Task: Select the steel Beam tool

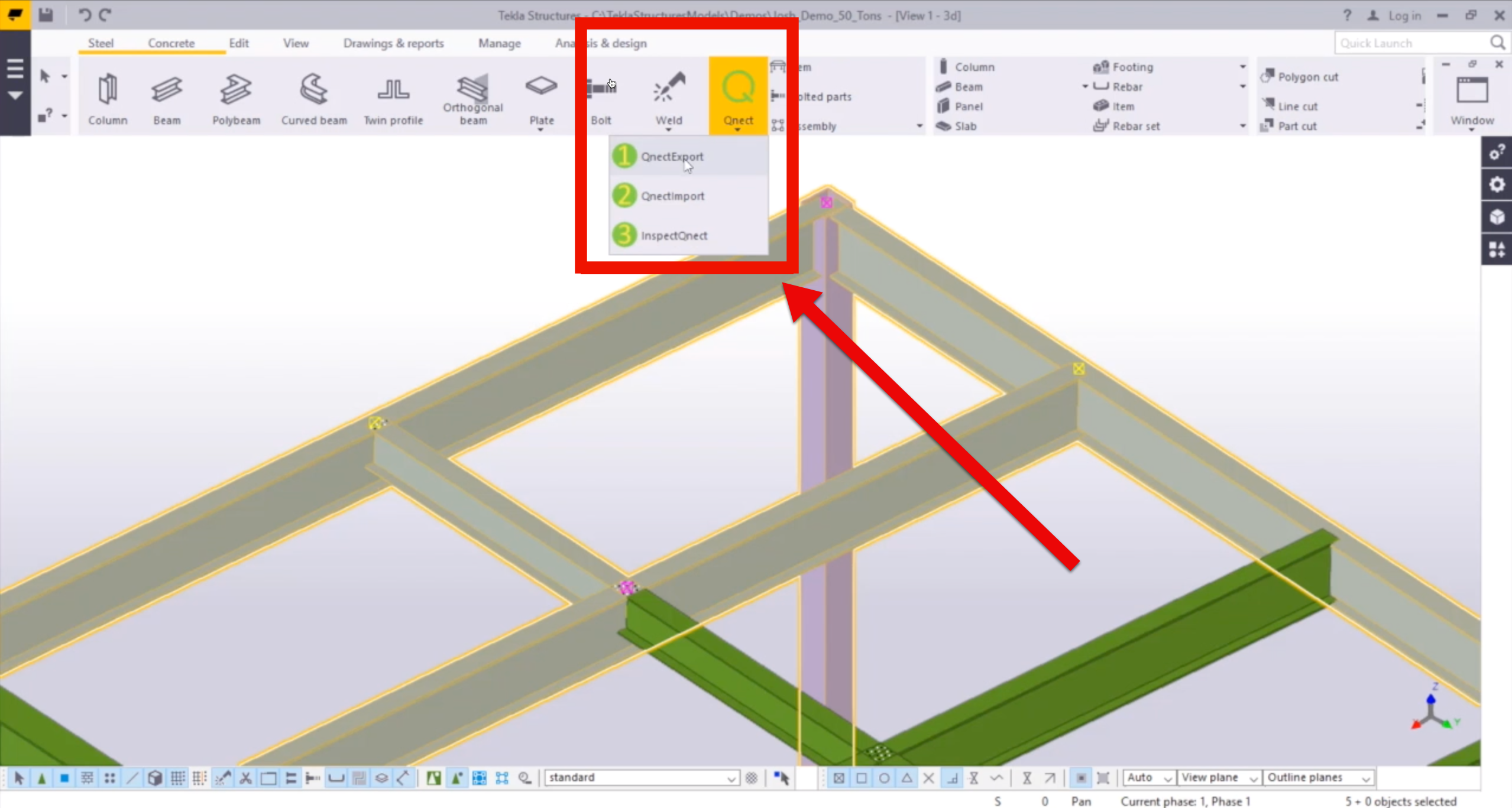Action: pyautogui.click(x=167, y=98)
